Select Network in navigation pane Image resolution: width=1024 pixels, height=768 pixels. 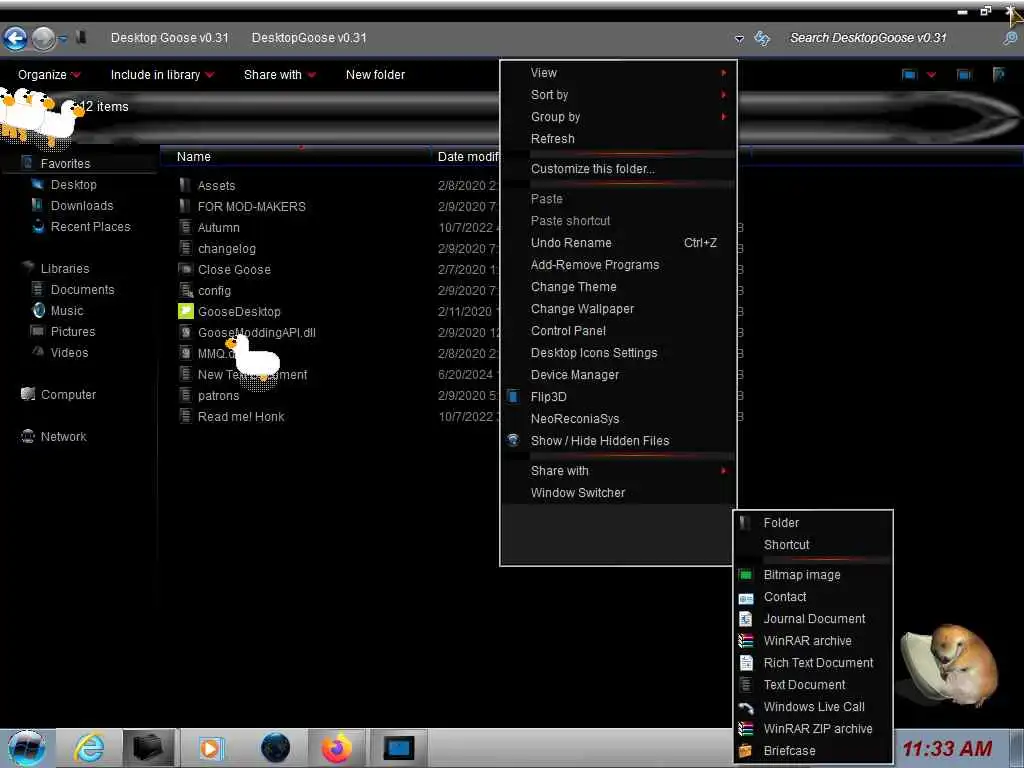[63, 436]
